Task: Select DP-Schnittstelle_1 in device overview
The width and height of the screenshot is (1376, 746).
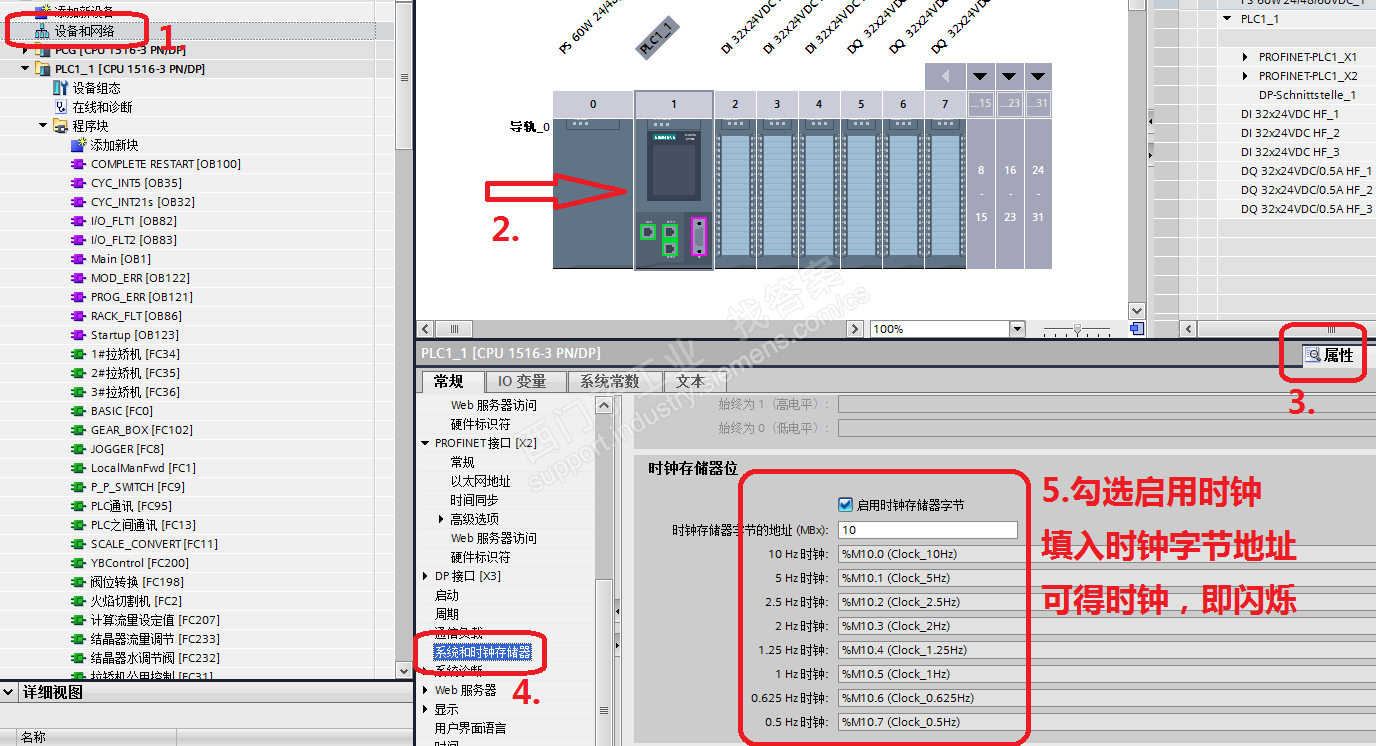Action: click(1307, 95)
